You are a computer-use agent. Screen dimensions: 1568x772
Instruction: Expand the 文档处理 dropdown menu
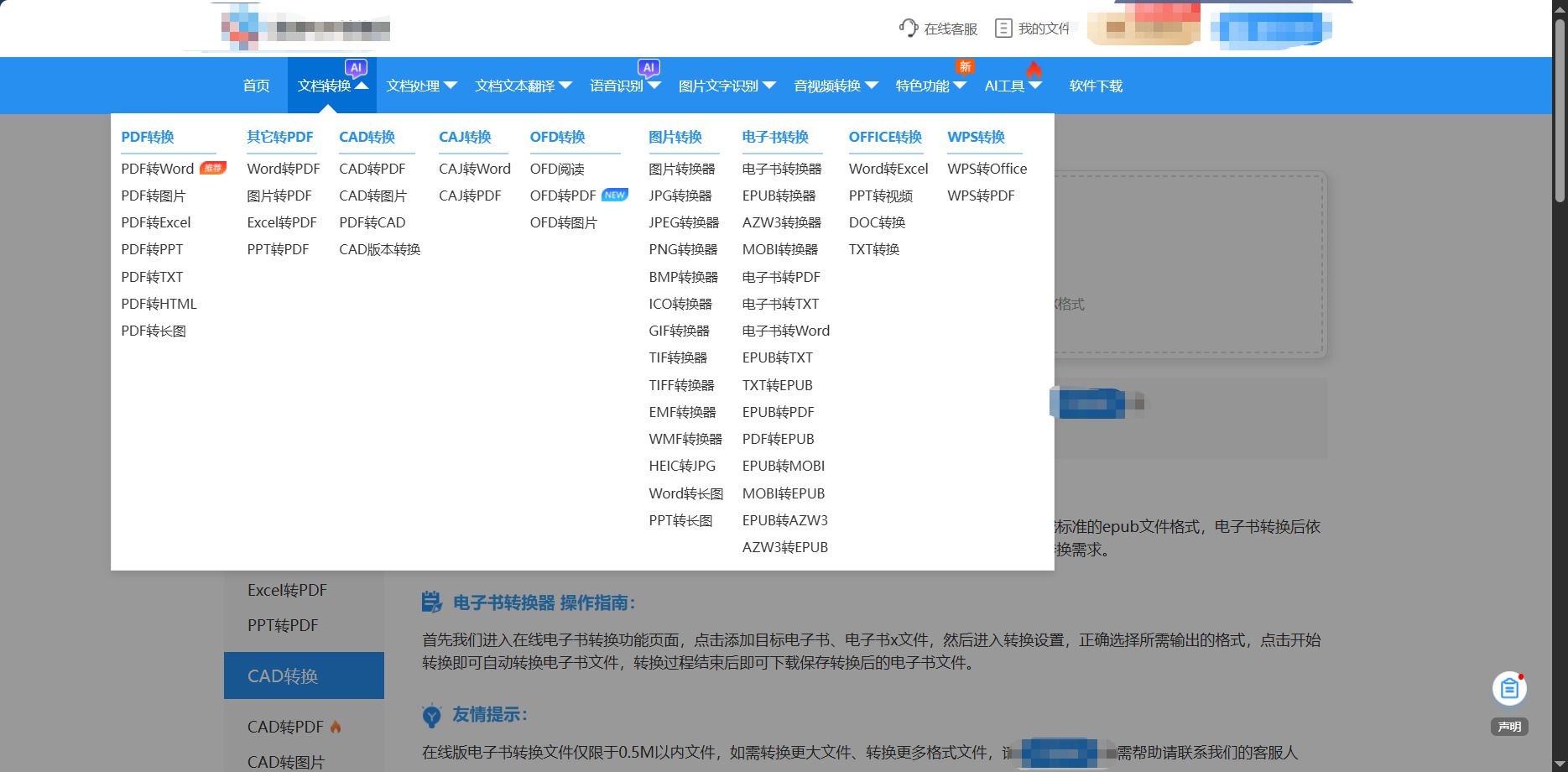point(421,86)
